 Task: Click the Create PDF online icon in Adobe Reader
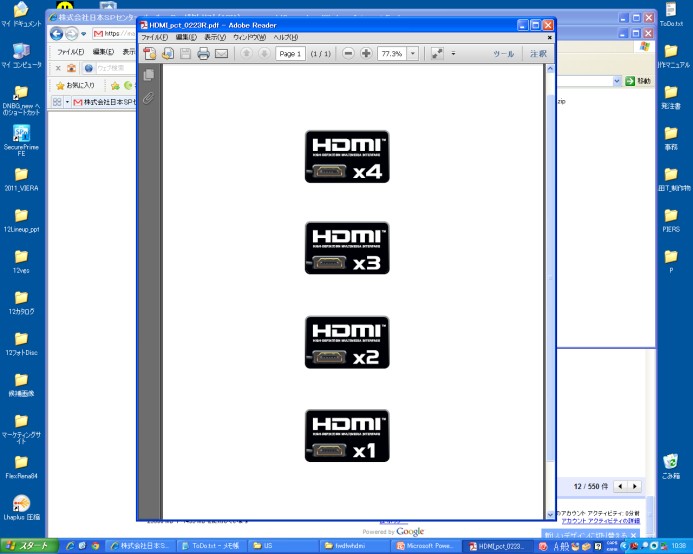click(x=150, y=53)
